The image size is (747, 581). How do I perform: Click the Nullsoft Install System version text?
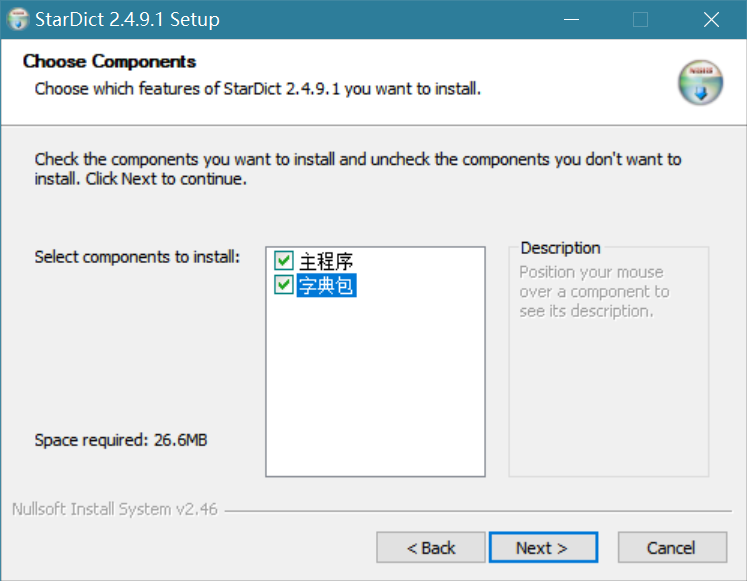(115, 509)
